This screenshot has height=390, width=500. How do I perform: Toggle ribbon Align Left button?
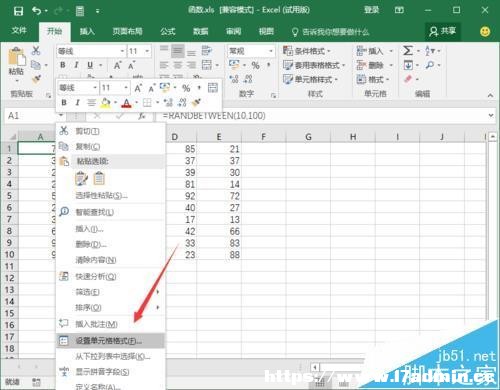[x=164, y=65]
